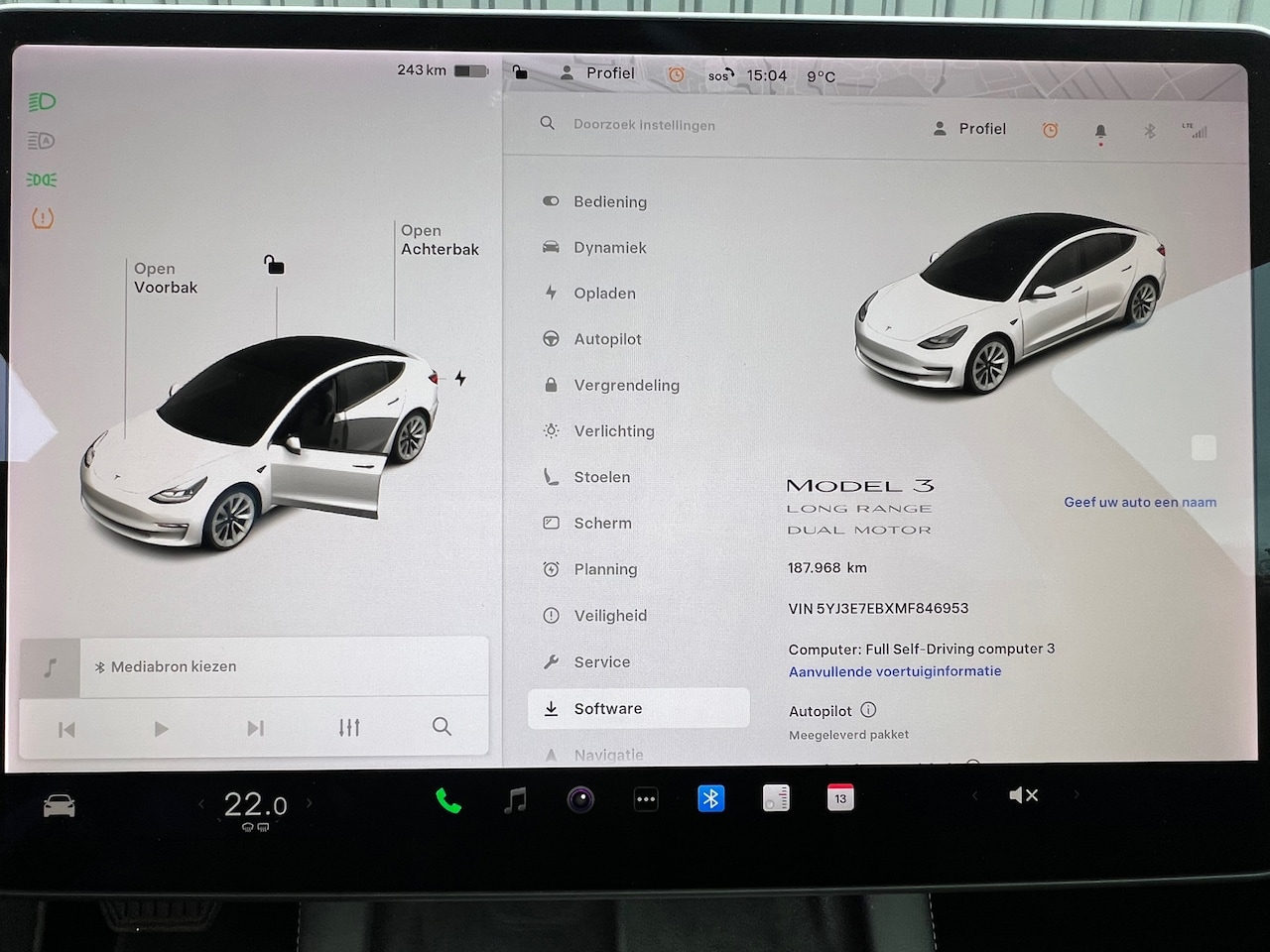Toggle the car lock icon above vehicle
Image resolution: width=1270 pixels, height=952 pixels.
tap(275, 265)
